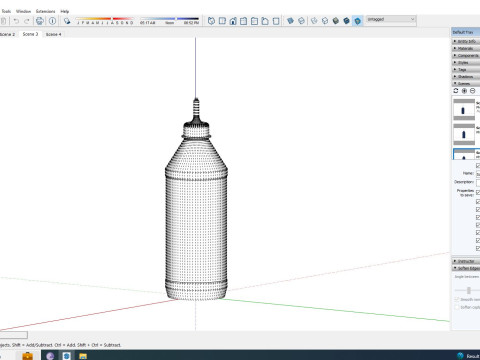Expand the Materials panel

coord(466,48)
